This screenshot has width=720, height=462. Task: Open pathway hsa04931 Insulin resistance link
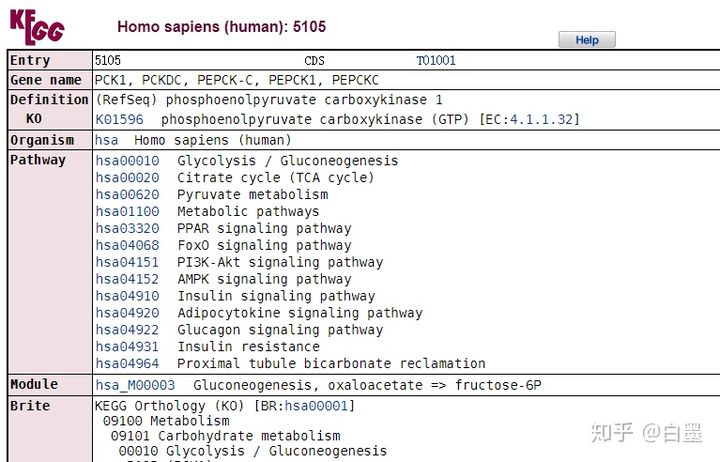pos(127,347)
